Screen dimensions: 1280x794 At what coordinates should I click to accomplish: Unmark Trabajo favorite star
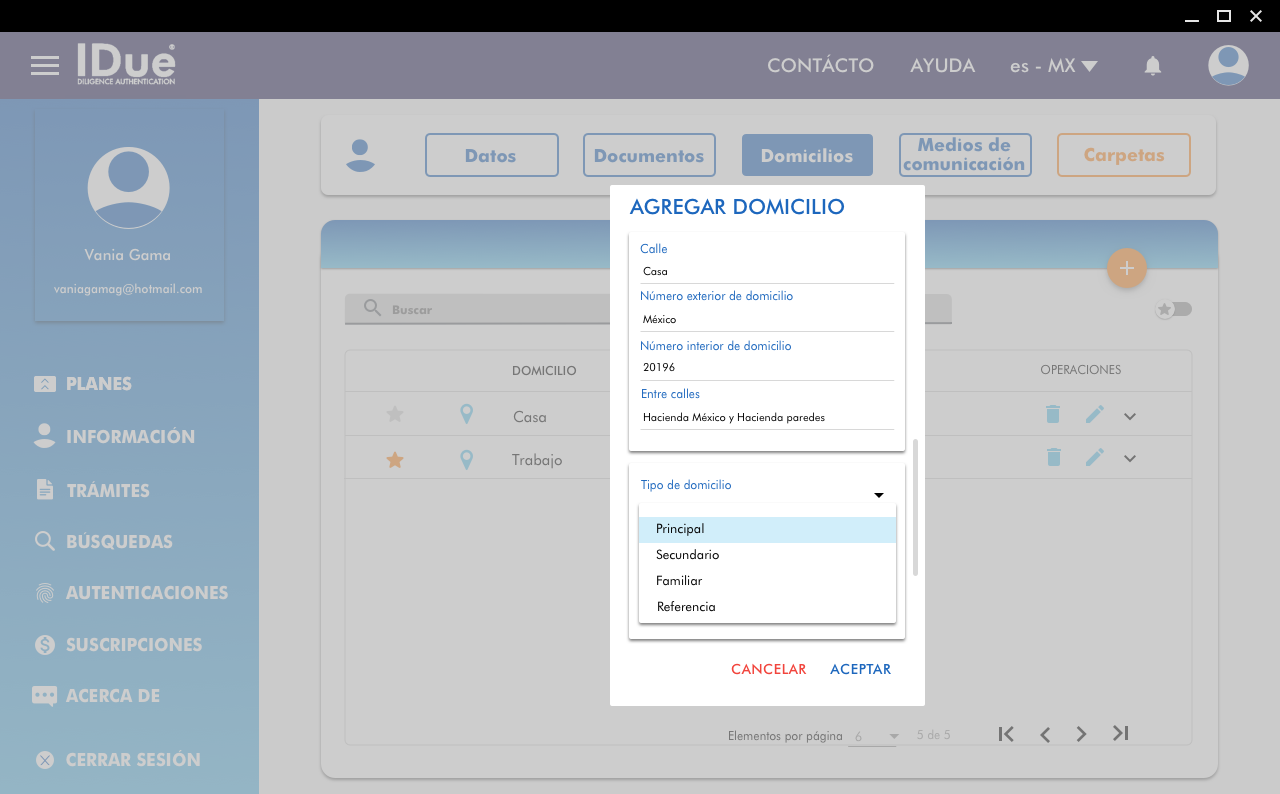coord(395,460)
